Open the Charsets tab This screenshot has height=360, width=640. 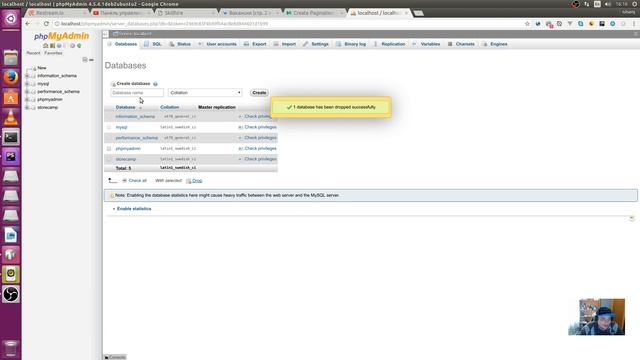click(461, 44)
